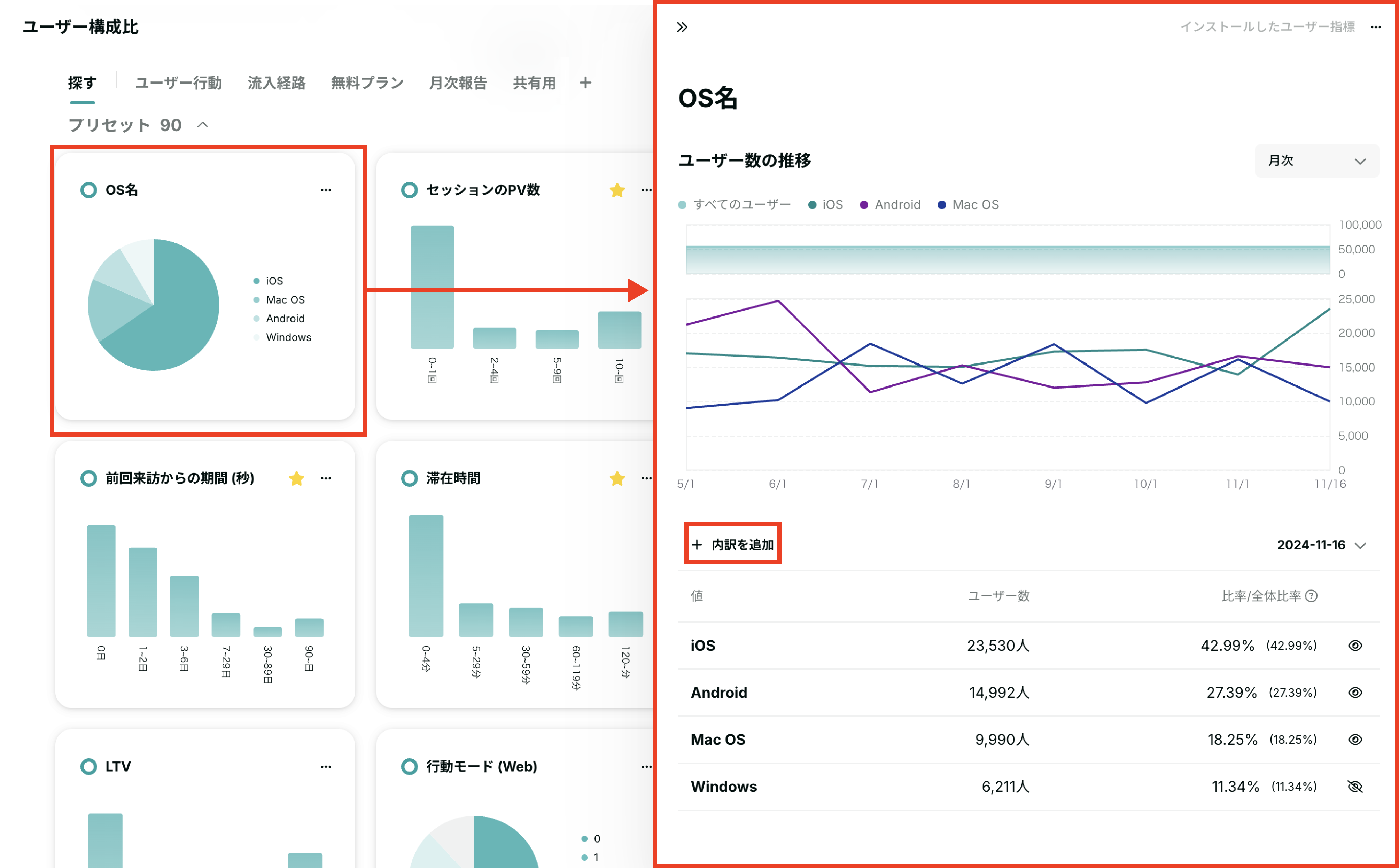Unstar the 前回来訪からの期間 card
The image size is (1399, 868).
point(296,478)
